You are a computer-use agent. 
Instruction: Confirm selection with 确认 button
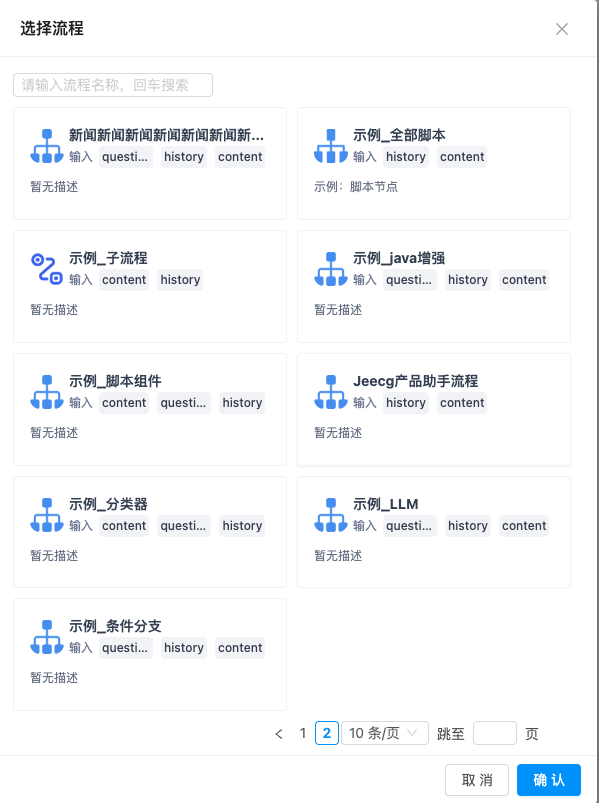pyautogui.click(x=549, y=780)
